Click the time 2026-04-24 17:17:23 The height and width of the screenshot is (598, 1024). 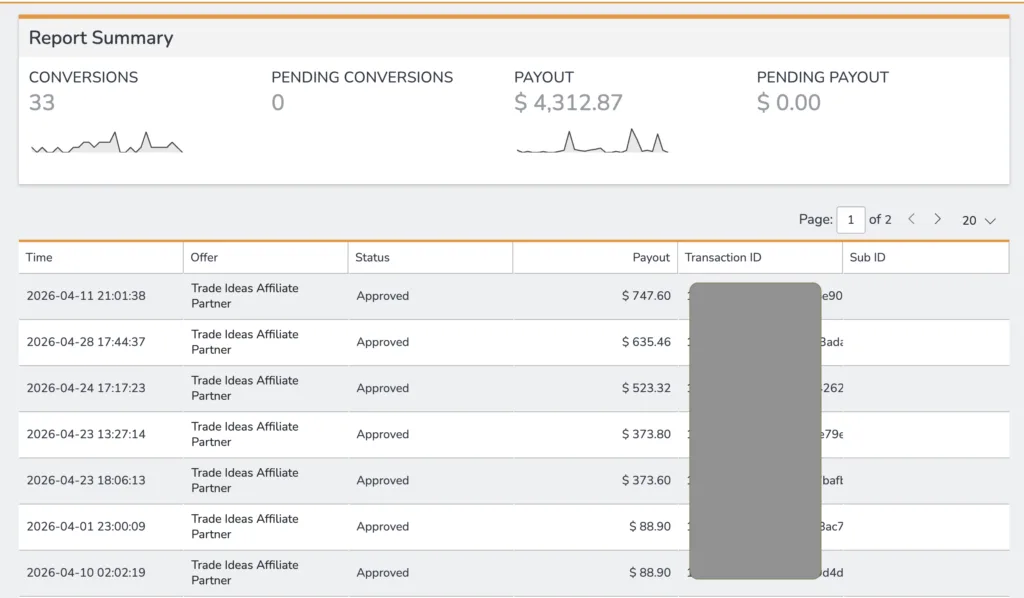point(86,388)
